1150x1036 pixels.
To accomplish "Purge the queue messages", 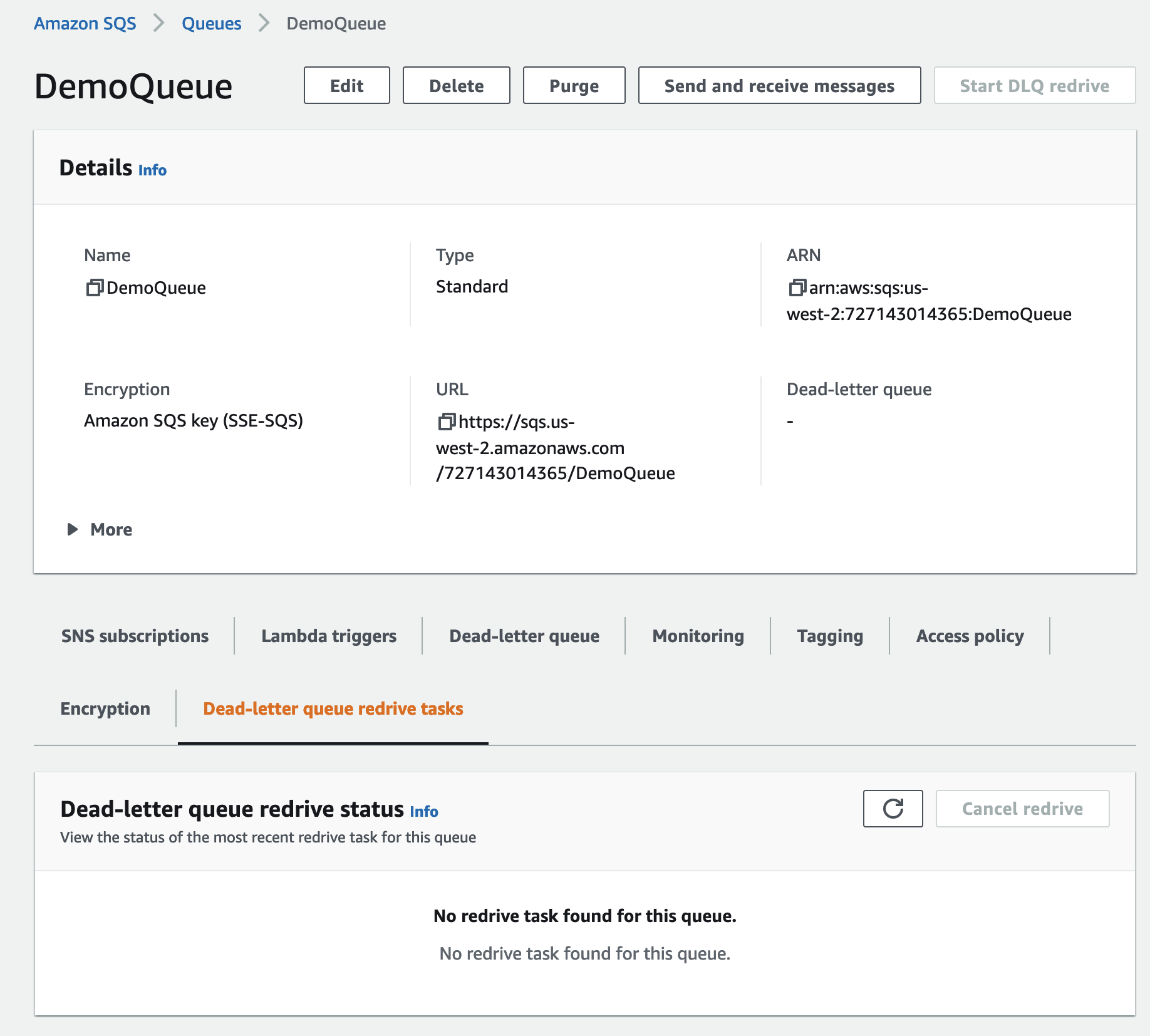I will pyautogui.click(x=574, y=86).
